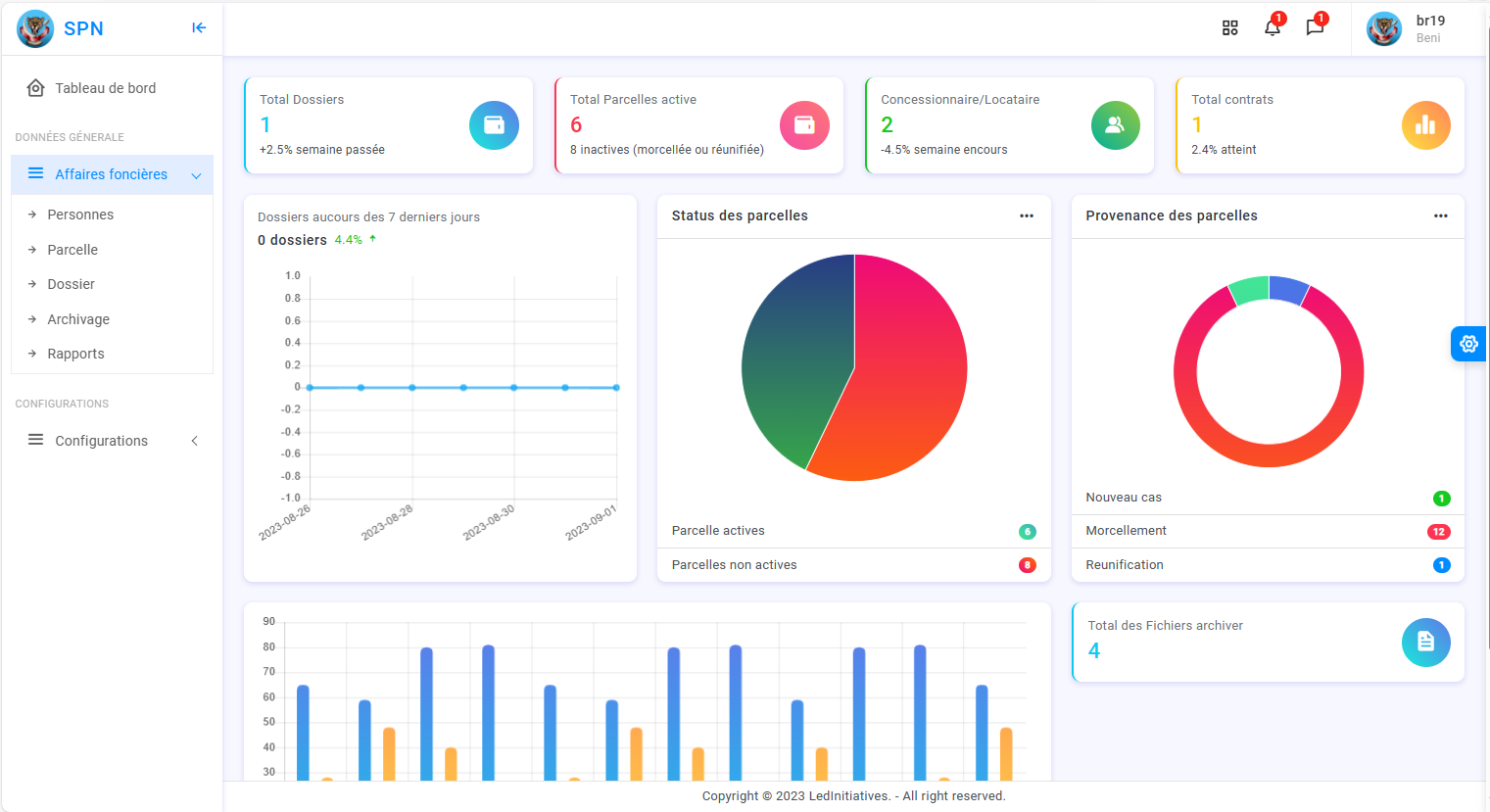
Task: Click the Total des Fichiers archiver document icon
Action: (1425, 643)
